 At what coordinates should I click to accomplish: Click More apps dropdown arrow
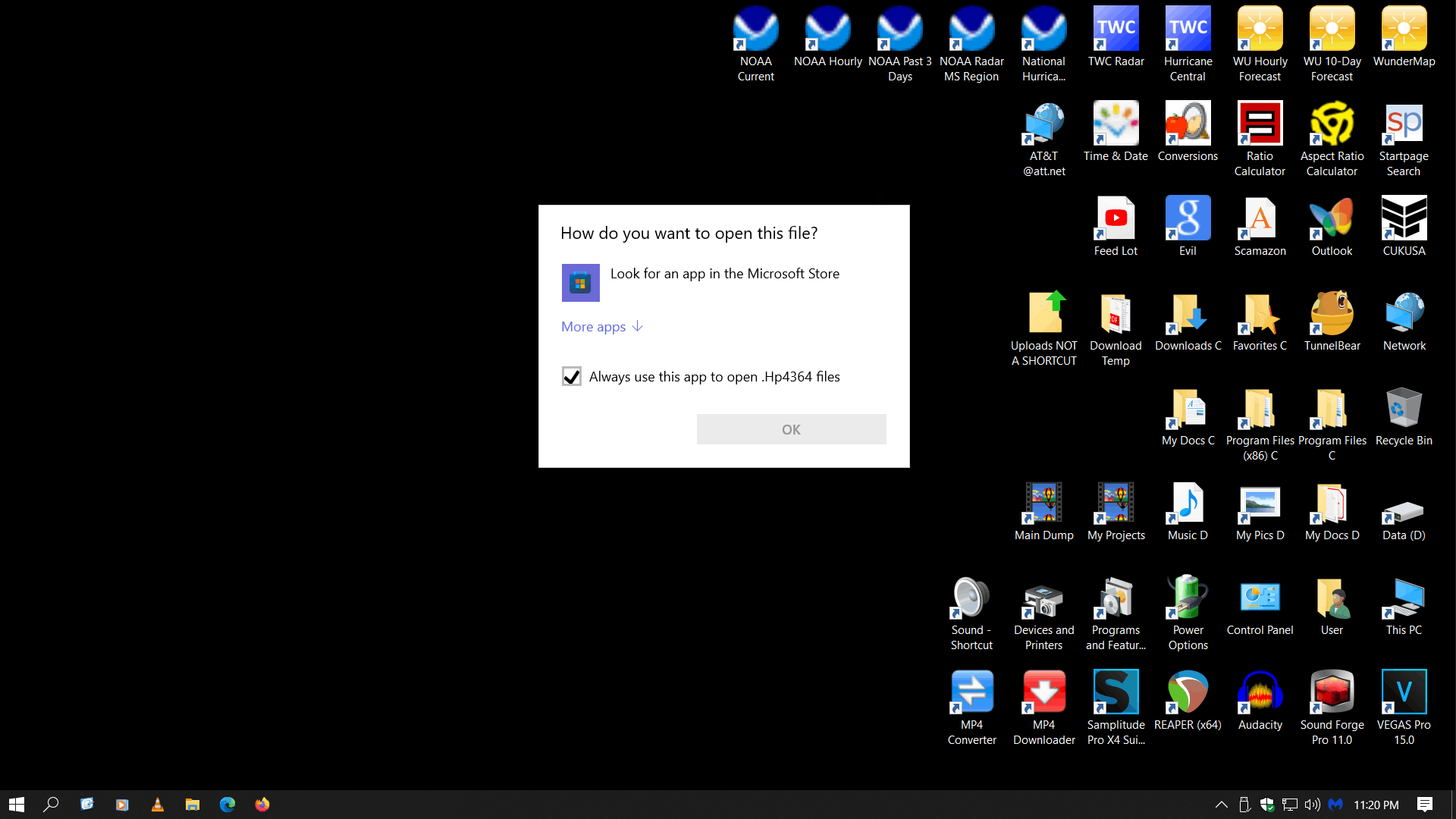click(637, 326)
